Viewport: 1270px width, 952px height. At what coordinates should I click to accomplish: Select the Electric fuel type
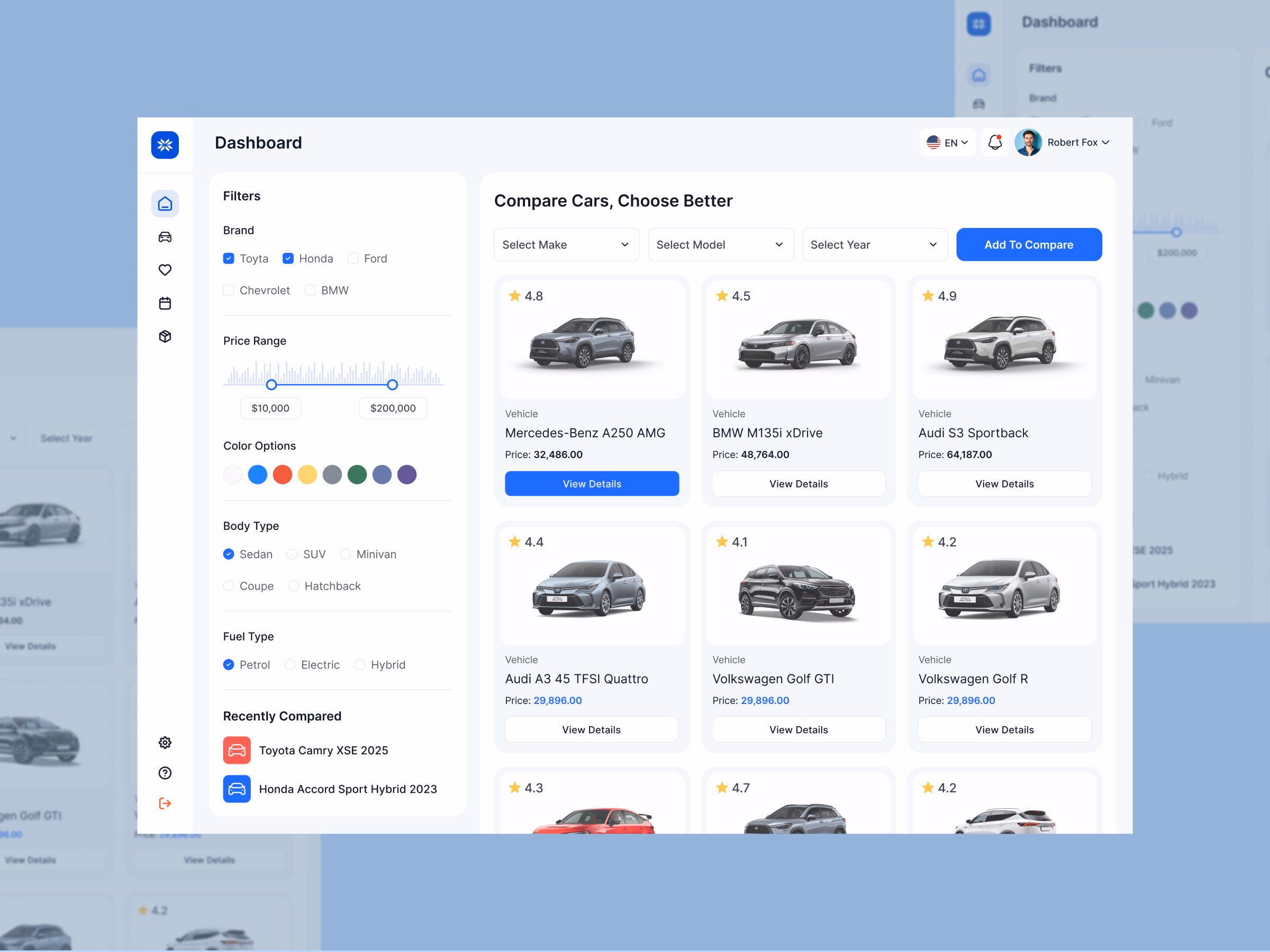[290, 664]
